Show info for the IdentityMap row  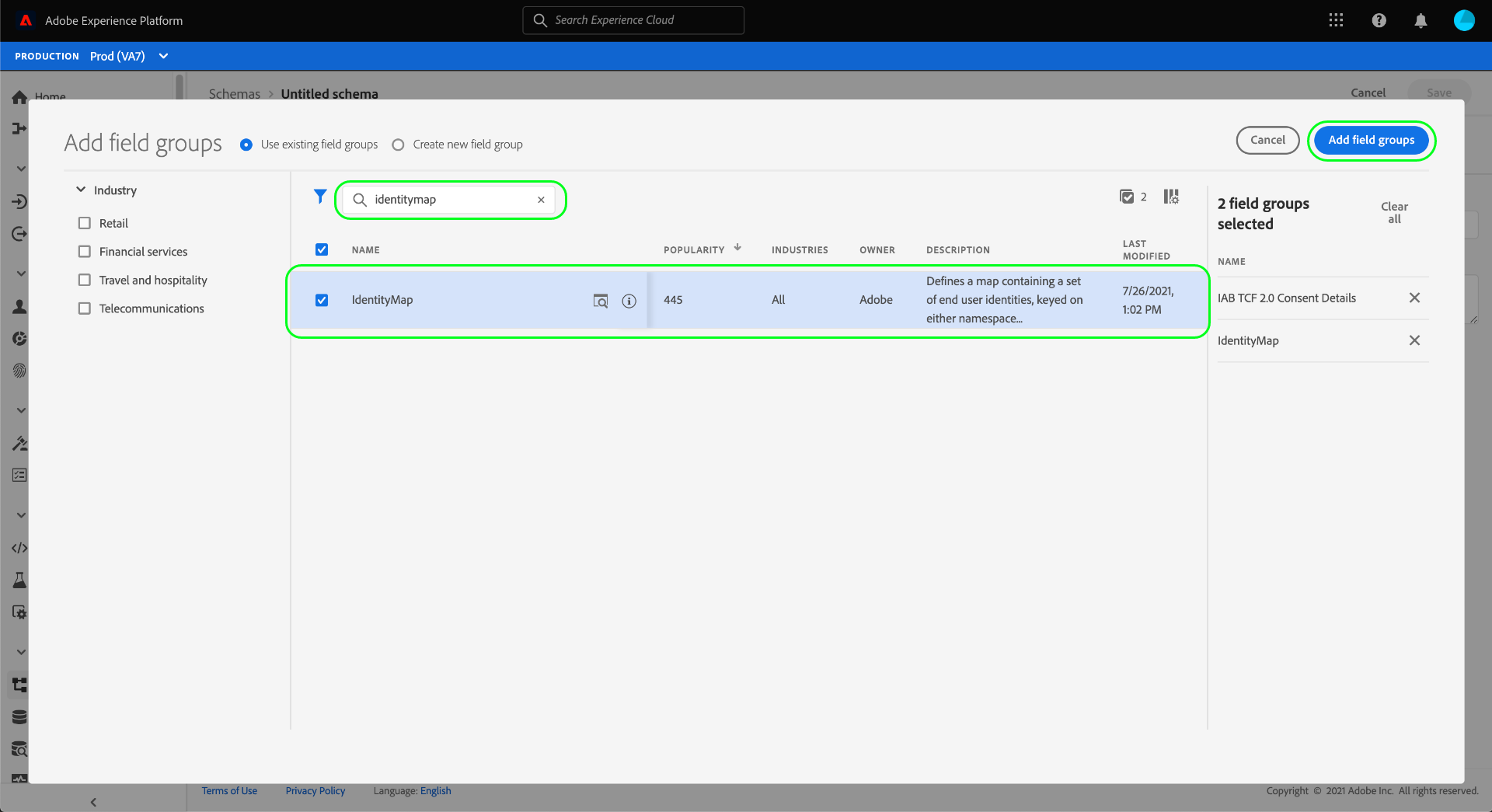(629, 301)
